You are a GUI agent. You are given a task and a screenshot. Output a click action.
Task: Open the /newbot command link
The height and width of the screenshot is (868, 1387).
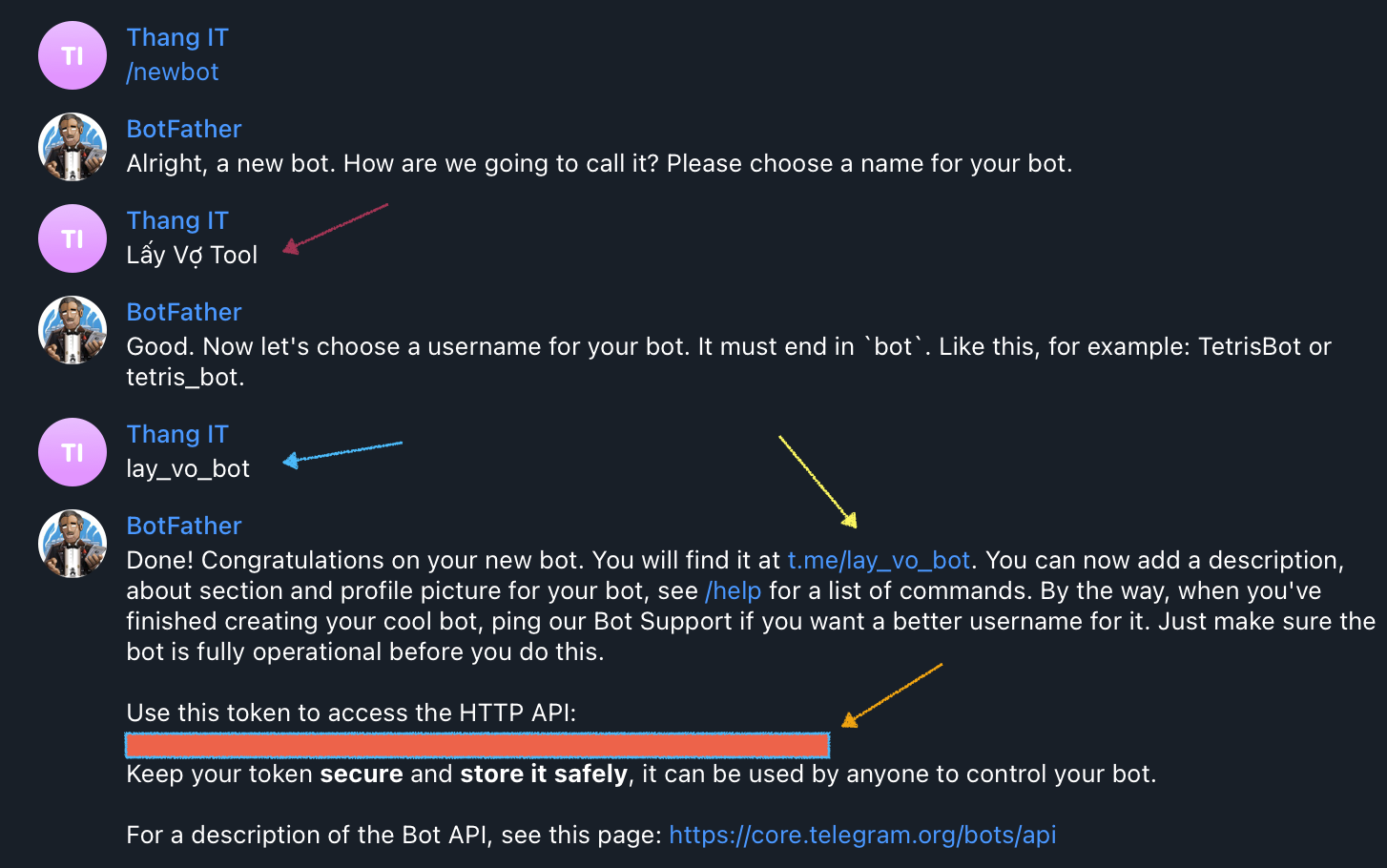tap(173, 71)
